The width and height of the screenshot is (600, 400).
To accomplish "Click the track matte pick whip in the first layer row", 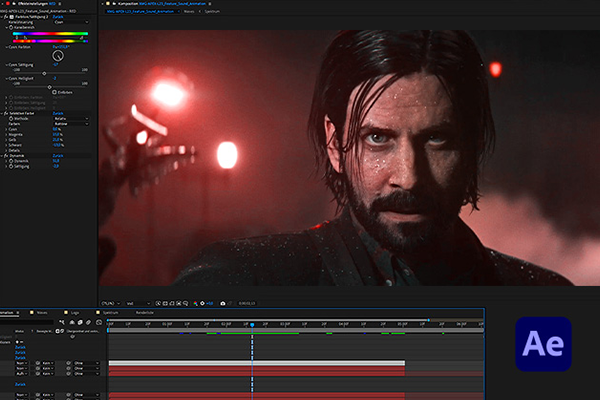I will point(38,363).
